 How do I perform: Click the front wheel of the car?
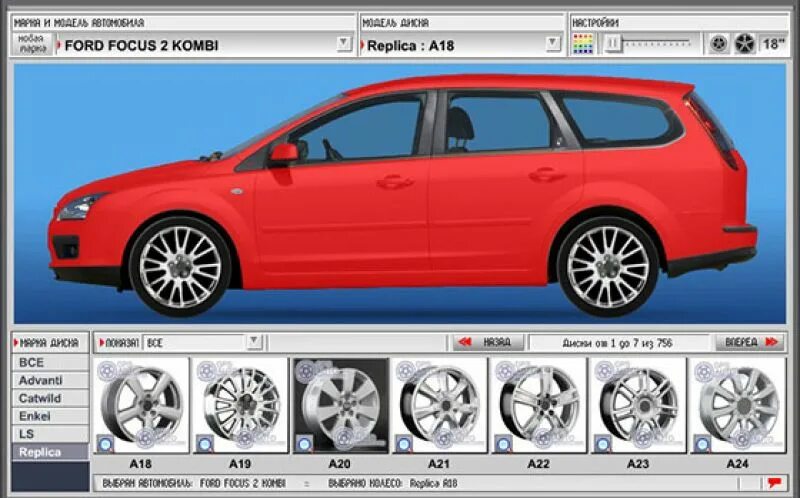(x=180, y=267)
